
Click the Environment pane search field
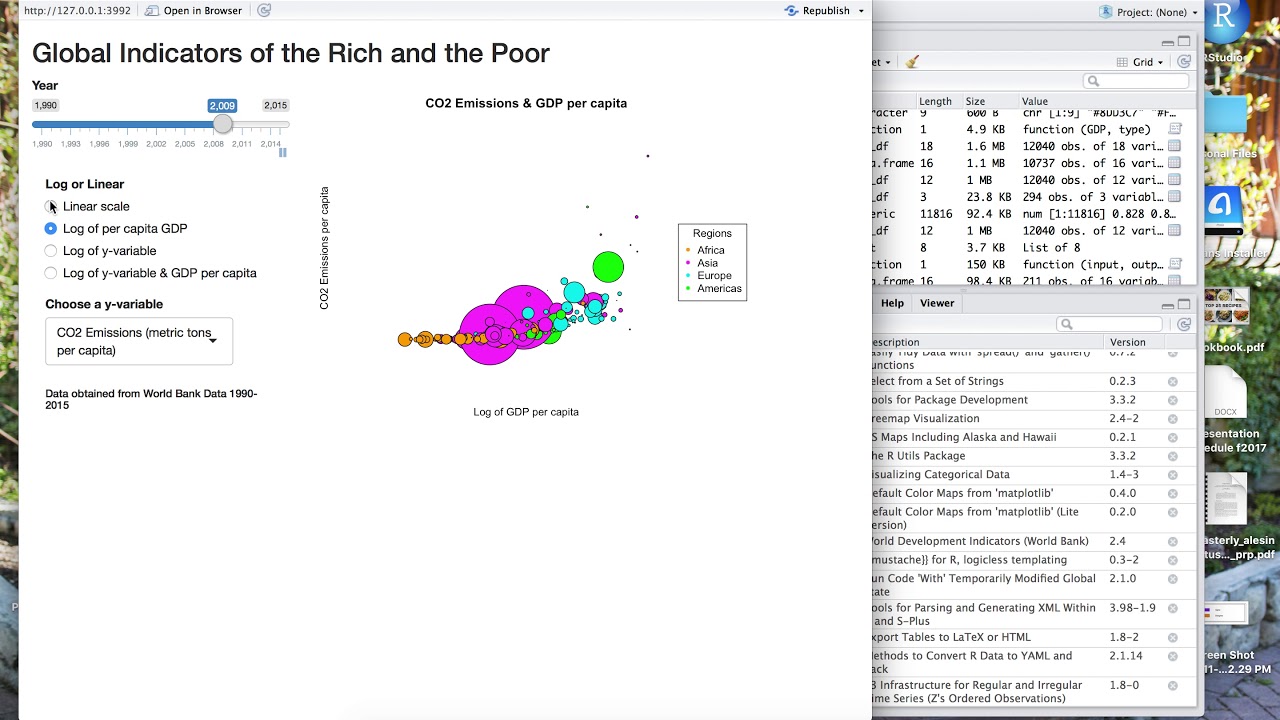point(1136,81)
